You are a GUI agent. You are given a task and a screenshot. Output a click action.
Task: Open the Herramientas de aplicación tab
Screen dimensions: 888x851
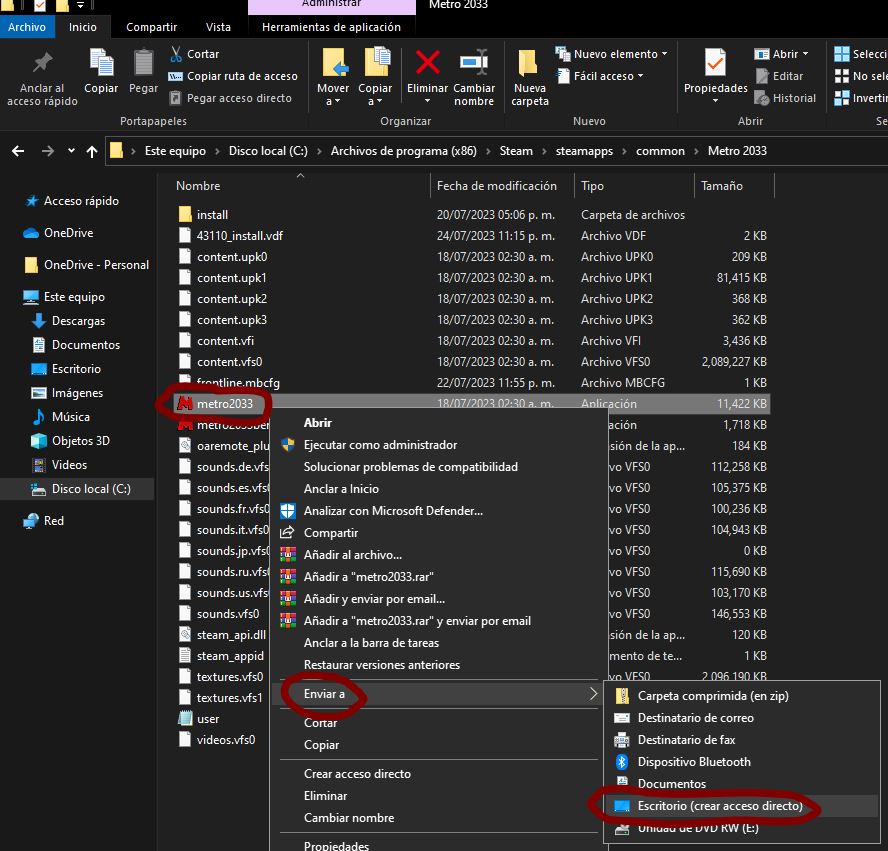pyautogui.click(x=331, y=27)
